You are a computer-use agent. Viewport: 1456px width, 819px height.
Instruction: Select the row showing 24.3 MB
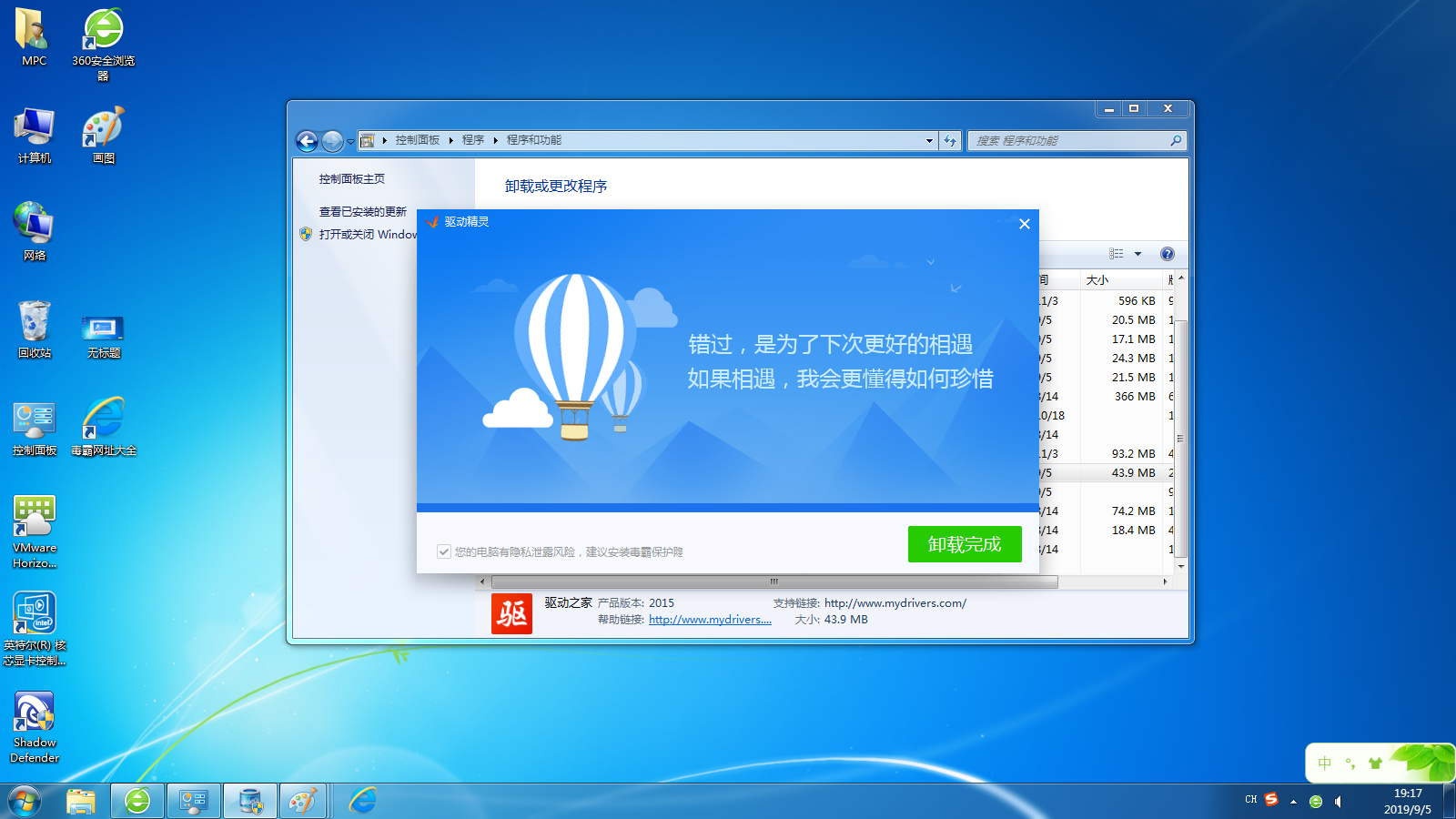(x=1105, y=359)
